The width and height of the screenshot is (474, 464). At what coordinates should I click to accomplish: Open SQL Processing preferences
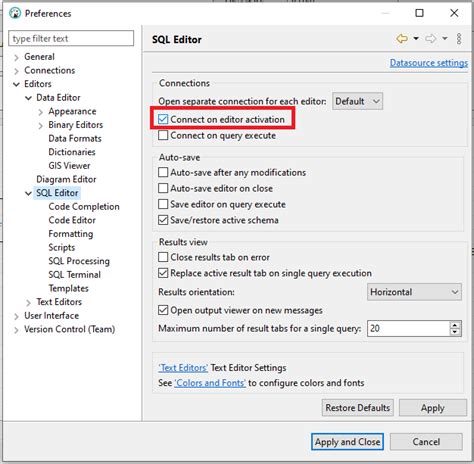tap(79, 261)
